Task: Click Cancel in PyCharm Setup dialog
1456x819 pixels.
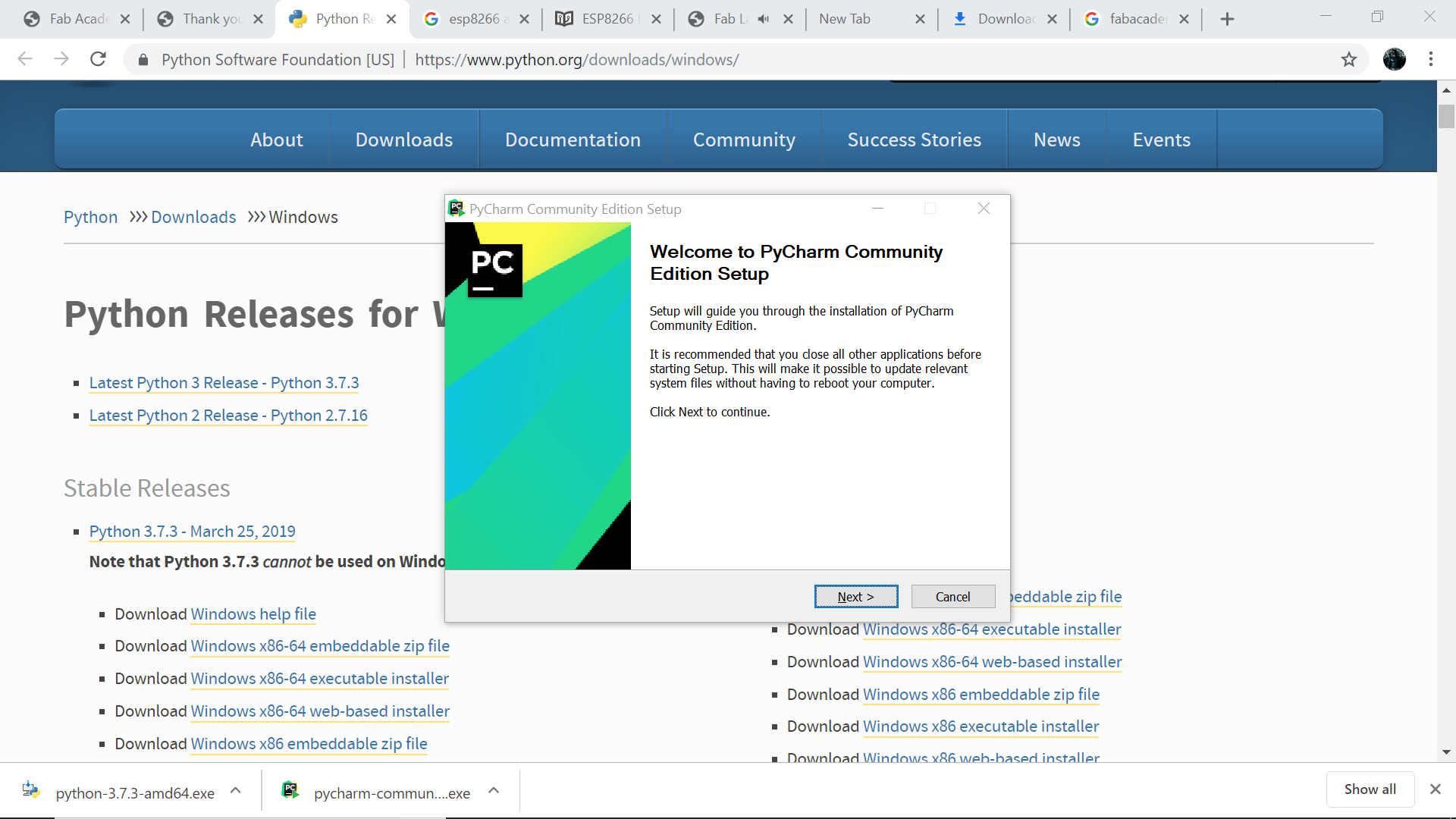Action: coord(952,597)
